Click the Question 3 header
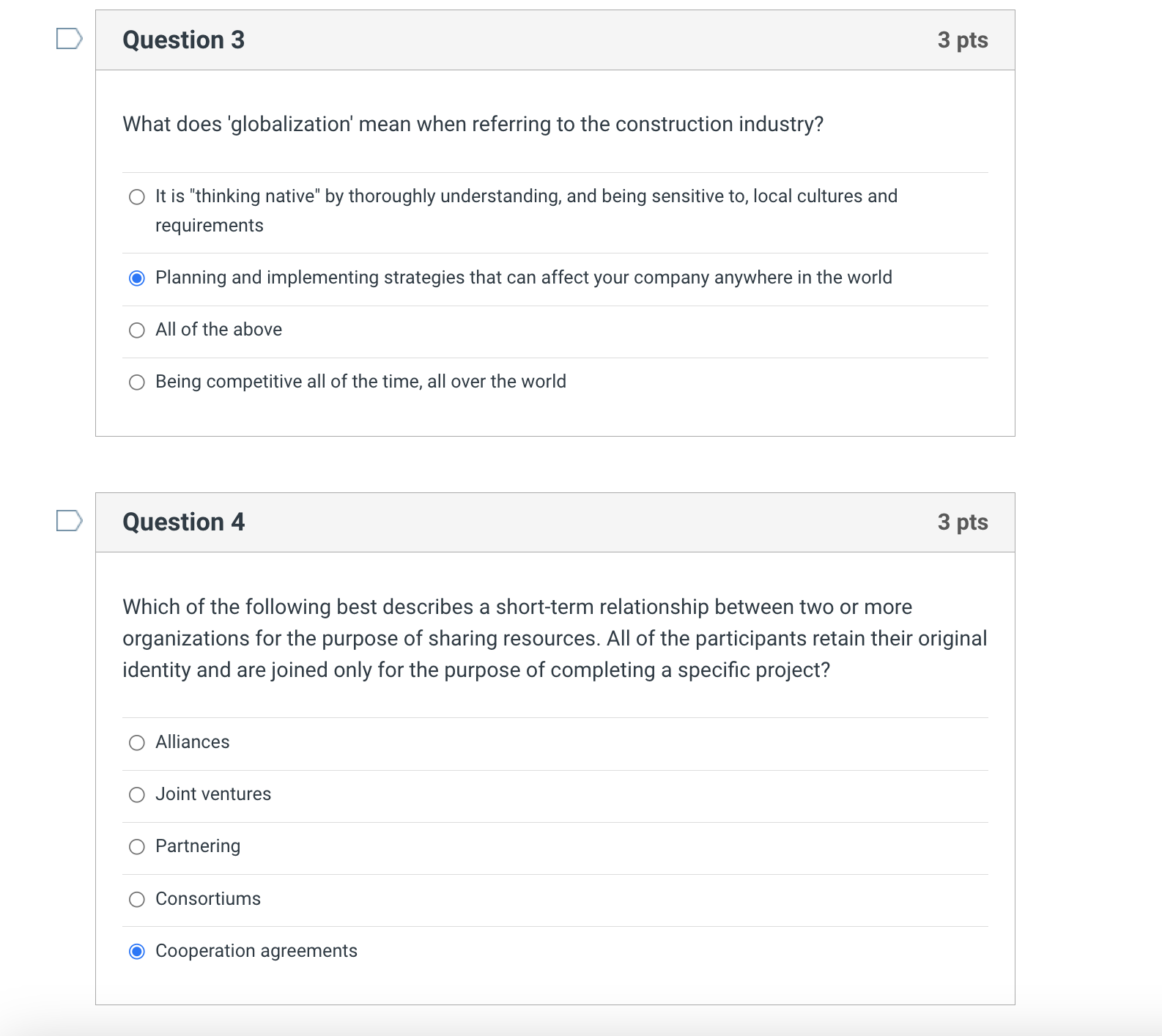Viewport: 1162px width, 1036px height. coord(182,40)
